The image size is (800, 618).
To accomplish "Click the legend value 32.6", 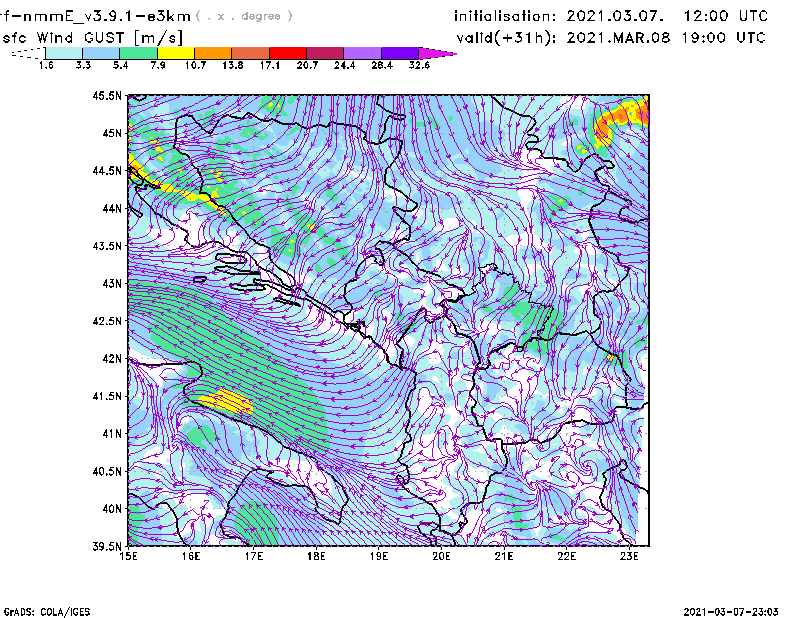I will pyautogui.click(x=419, y=65).
